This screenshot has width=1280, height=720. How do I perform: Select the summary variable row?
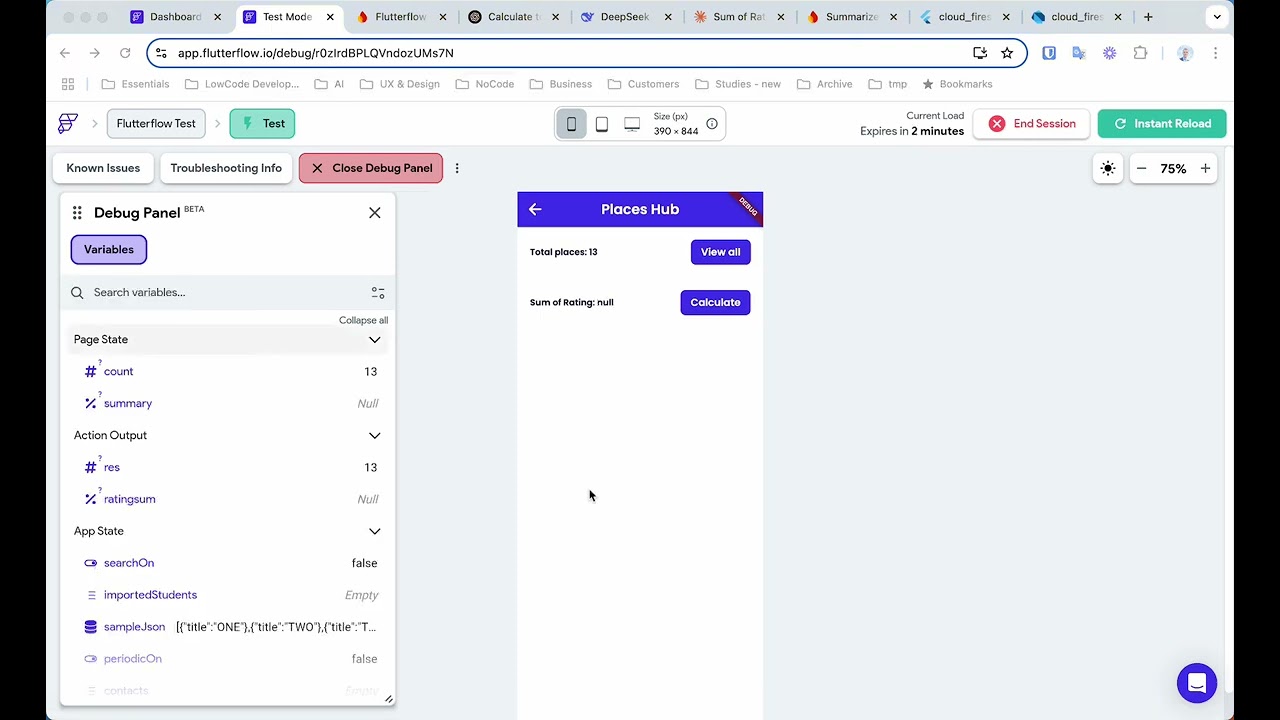228,403
